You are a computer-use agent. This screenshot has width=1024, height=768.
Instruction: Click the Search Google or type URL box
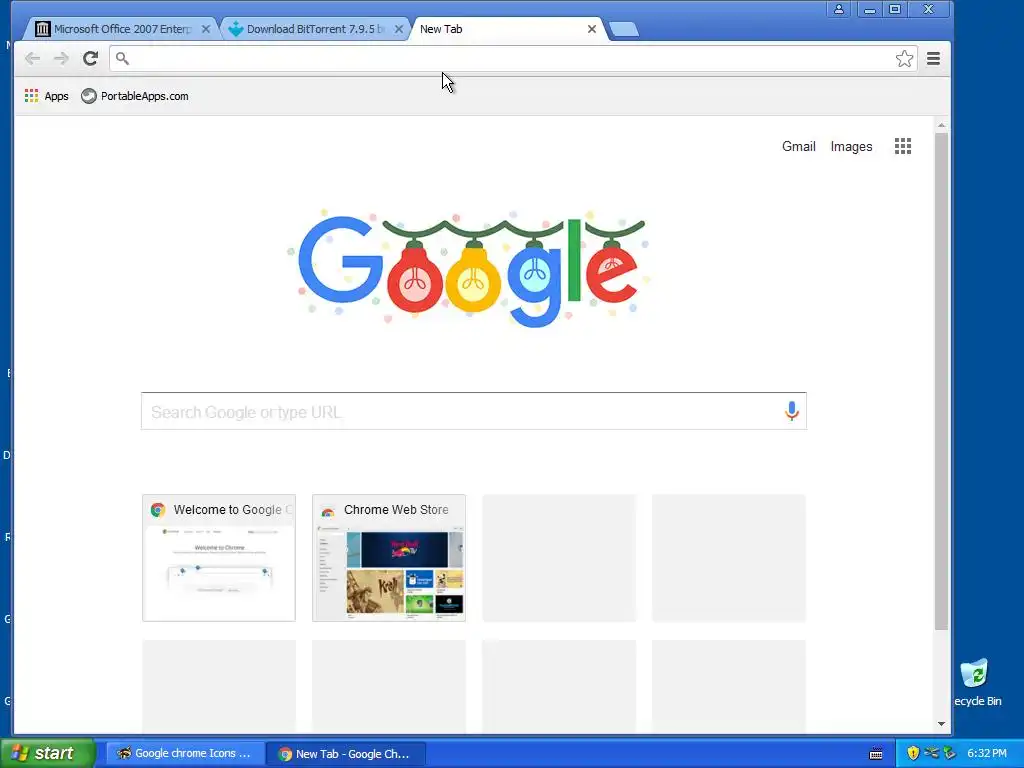point(473,411)
